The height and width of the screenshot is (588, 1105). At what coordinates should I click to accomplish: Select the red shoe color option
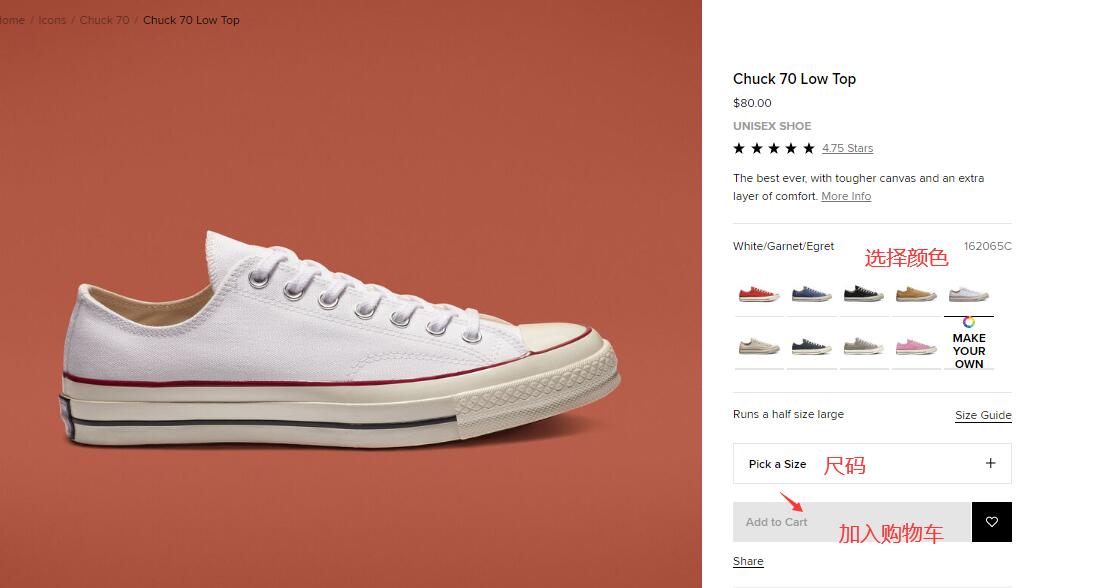point(759,294)
